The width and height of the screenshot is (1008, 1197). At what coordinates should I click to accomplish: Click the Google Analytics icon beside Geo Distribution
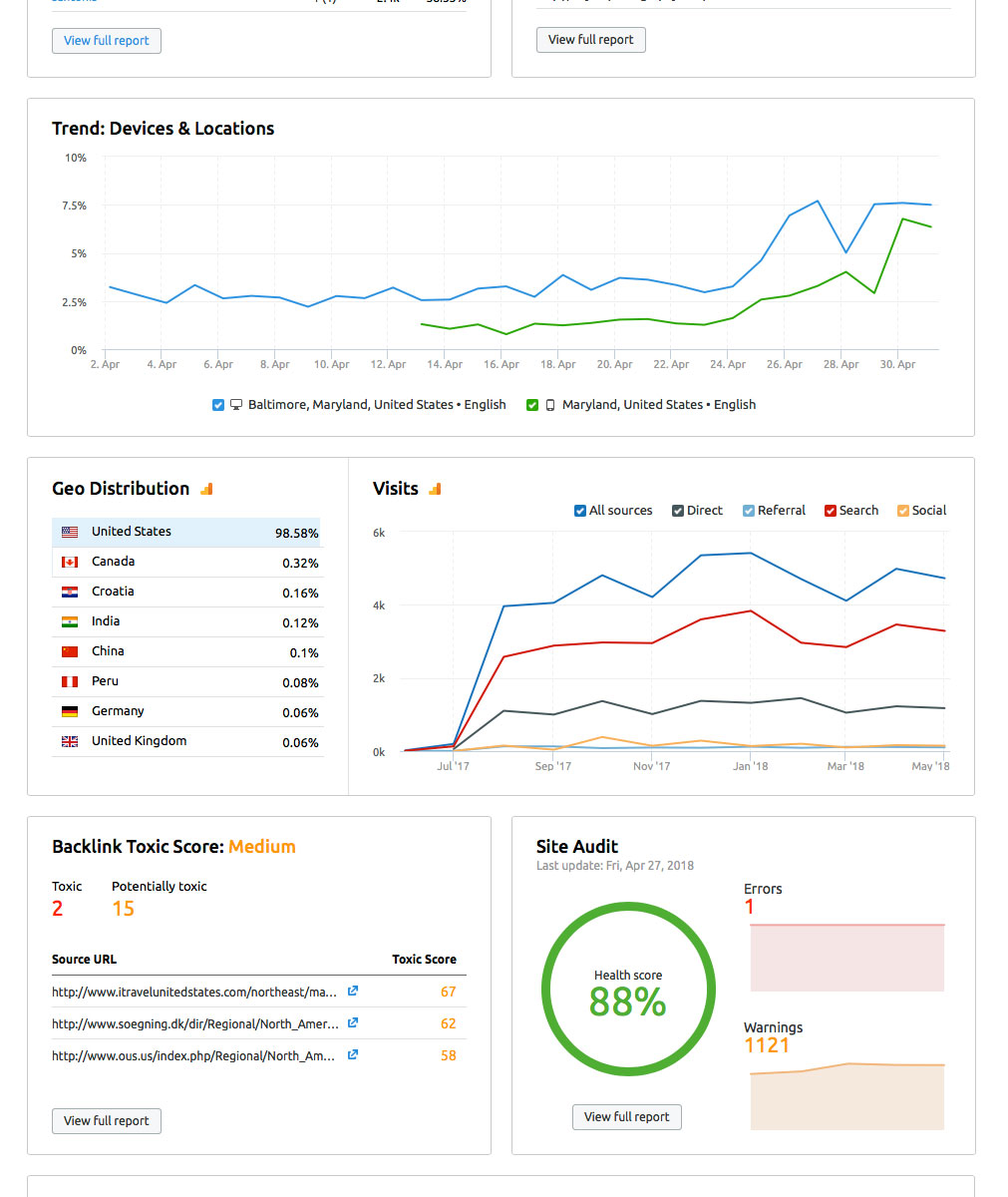pos(207,489)
